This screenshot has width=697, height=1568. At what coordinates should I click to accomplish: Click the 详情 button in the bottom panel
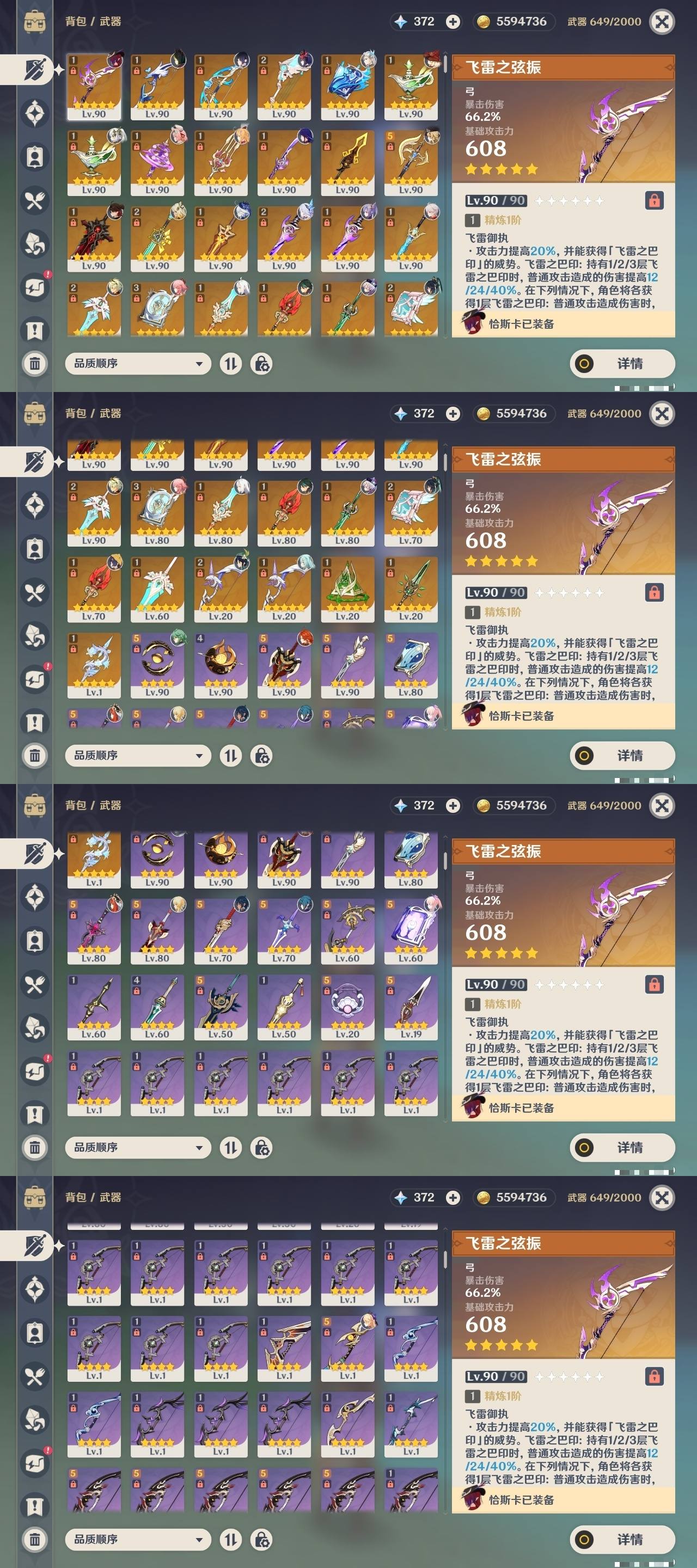622,1540
